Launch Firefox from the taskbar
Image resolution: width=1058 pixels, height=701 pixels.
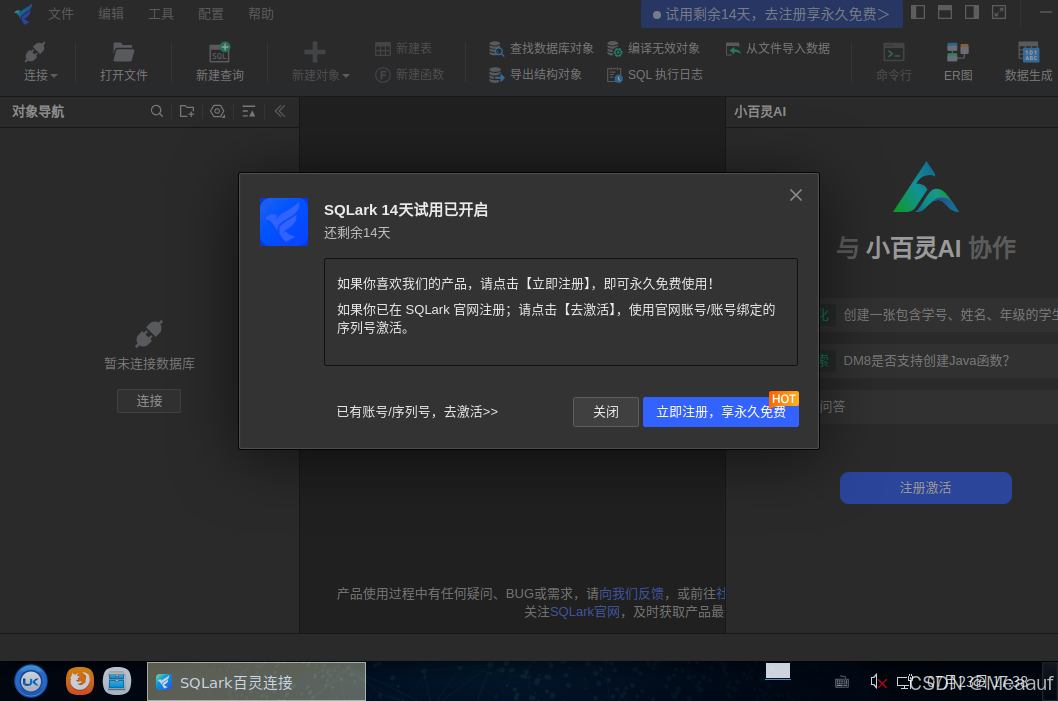point(80,681)
